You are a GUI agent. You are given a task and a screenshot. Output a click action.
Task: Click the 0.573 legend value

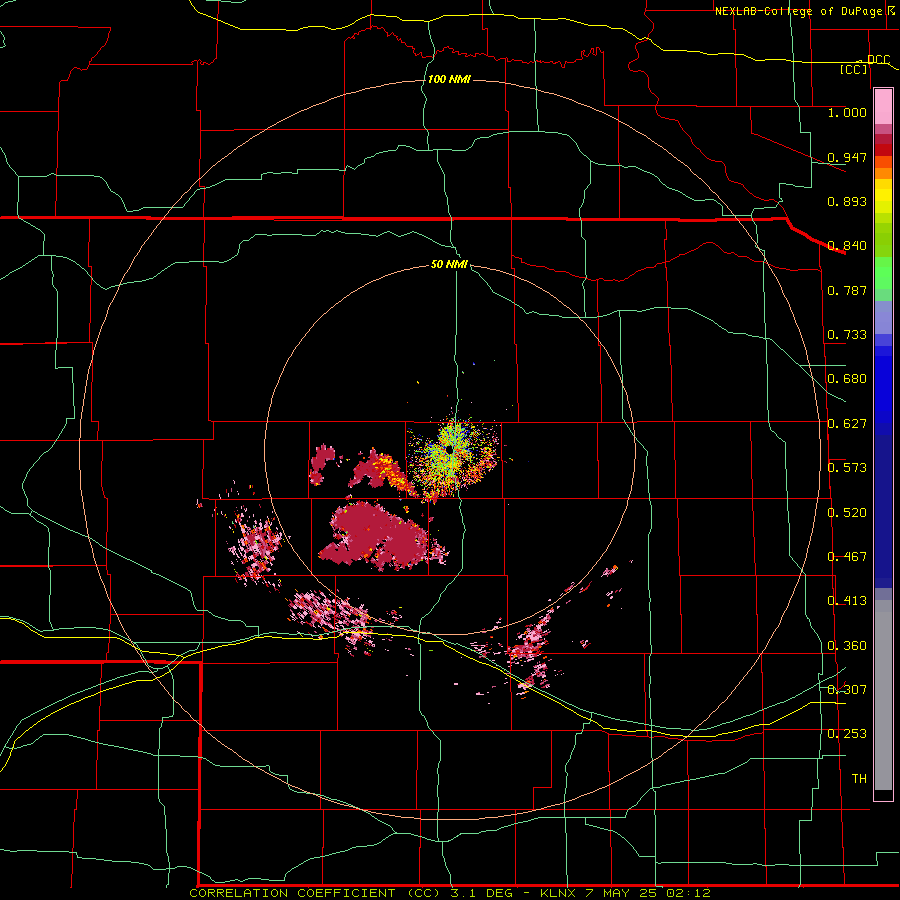[847, 468]
